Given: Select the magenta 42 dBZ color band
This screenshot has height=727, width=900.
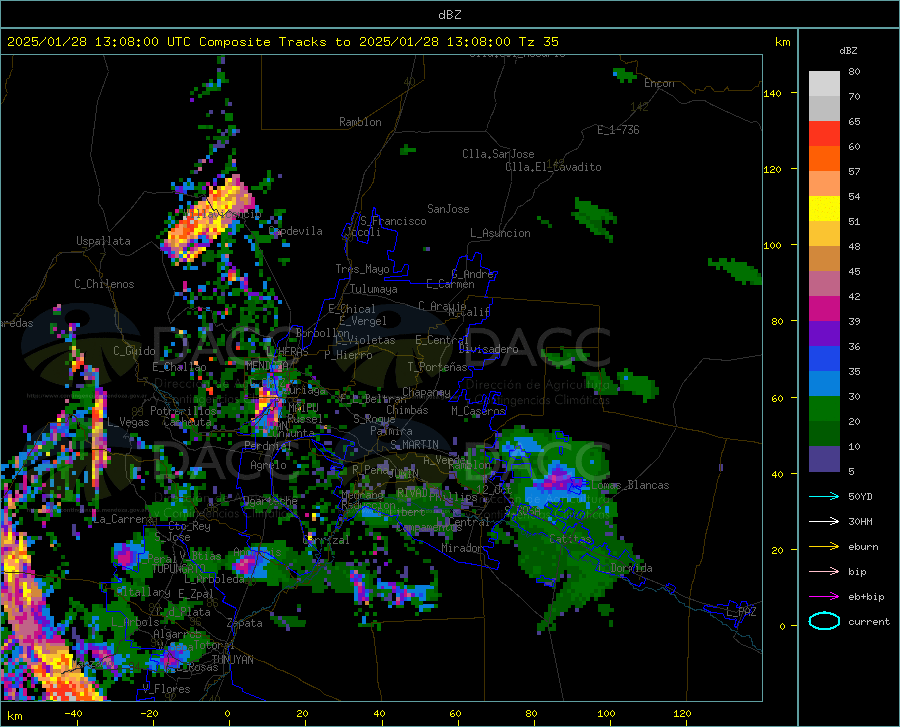Looking at the screenshot, I should pyautogui.click(x=824, y=309).
